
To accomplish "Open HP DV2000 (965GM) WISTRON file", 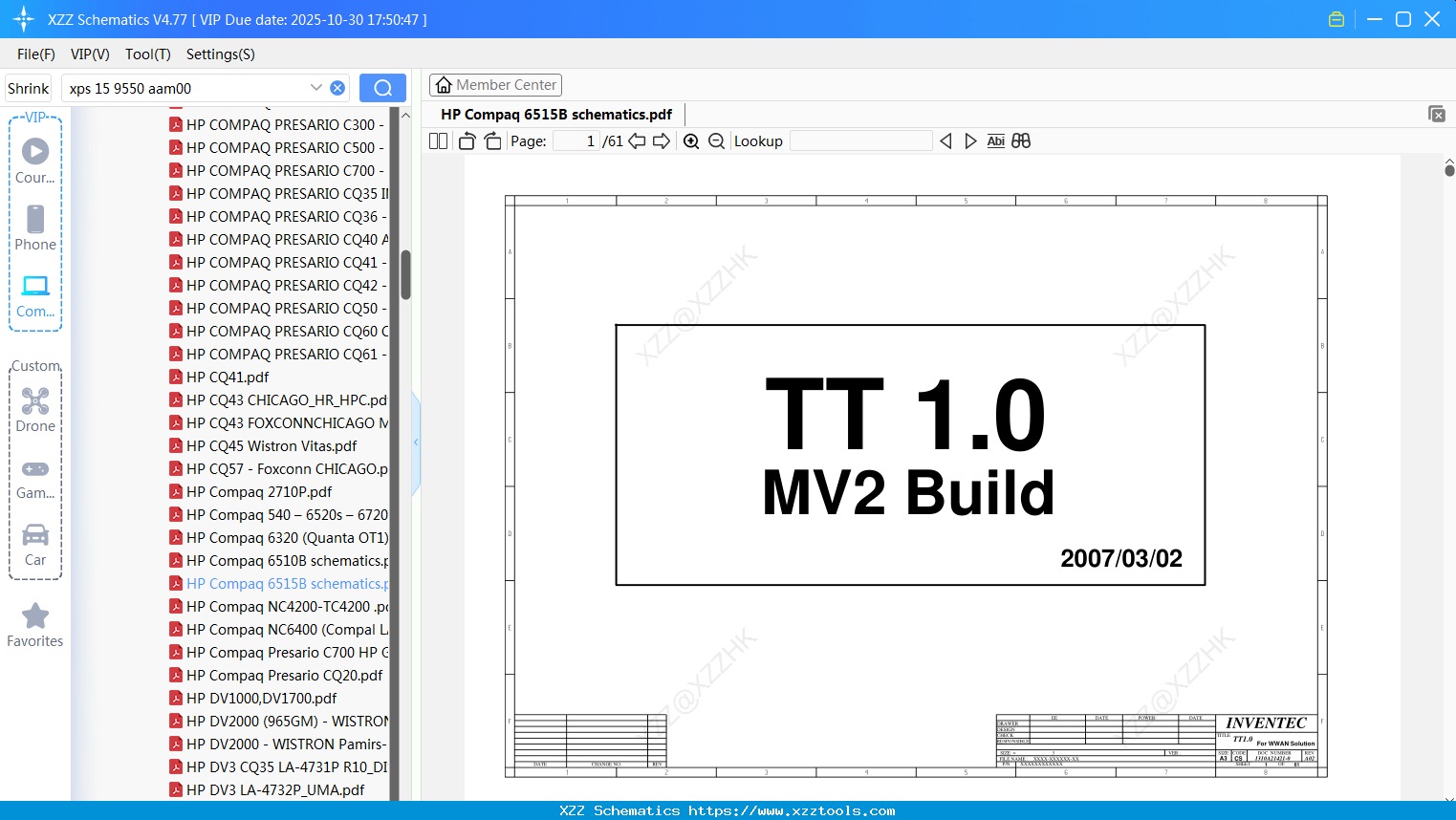I will coord(278,721).
